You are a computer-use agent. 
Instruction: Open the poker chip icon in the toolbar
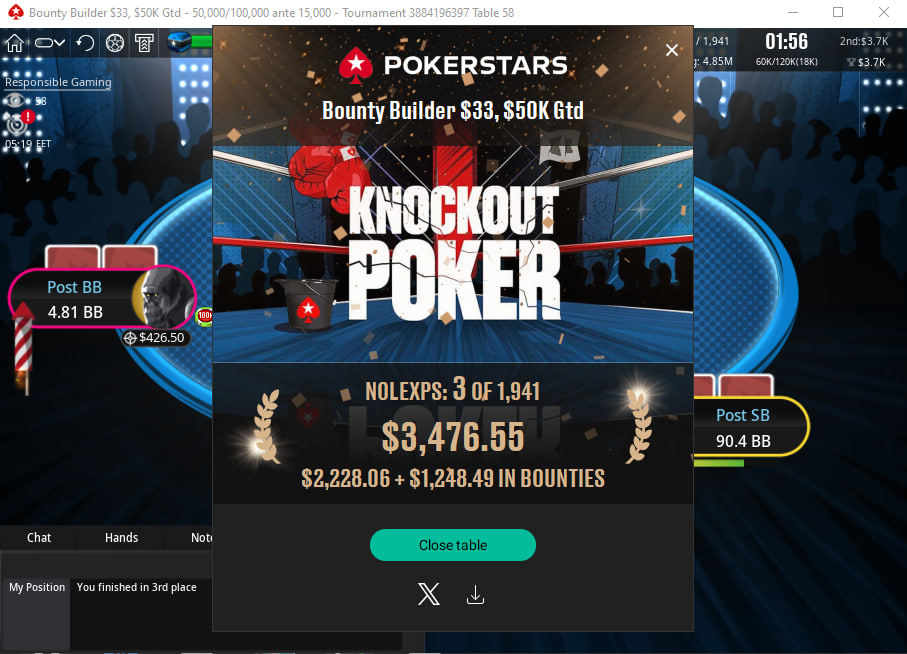click(x=115, y=43)
